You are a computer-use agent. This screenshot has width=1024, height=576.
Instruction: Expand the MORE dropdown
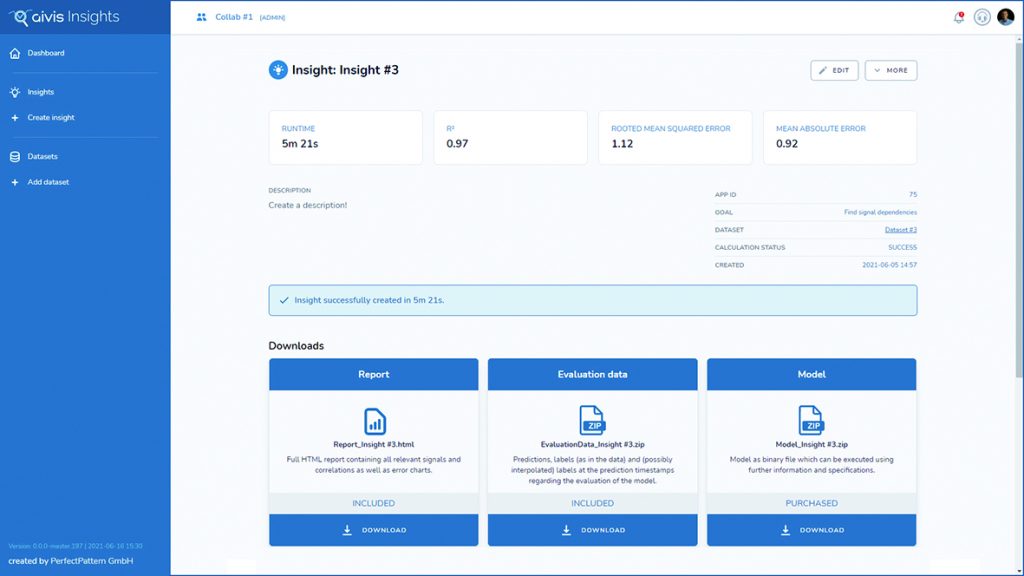click(x=890, y=70)
